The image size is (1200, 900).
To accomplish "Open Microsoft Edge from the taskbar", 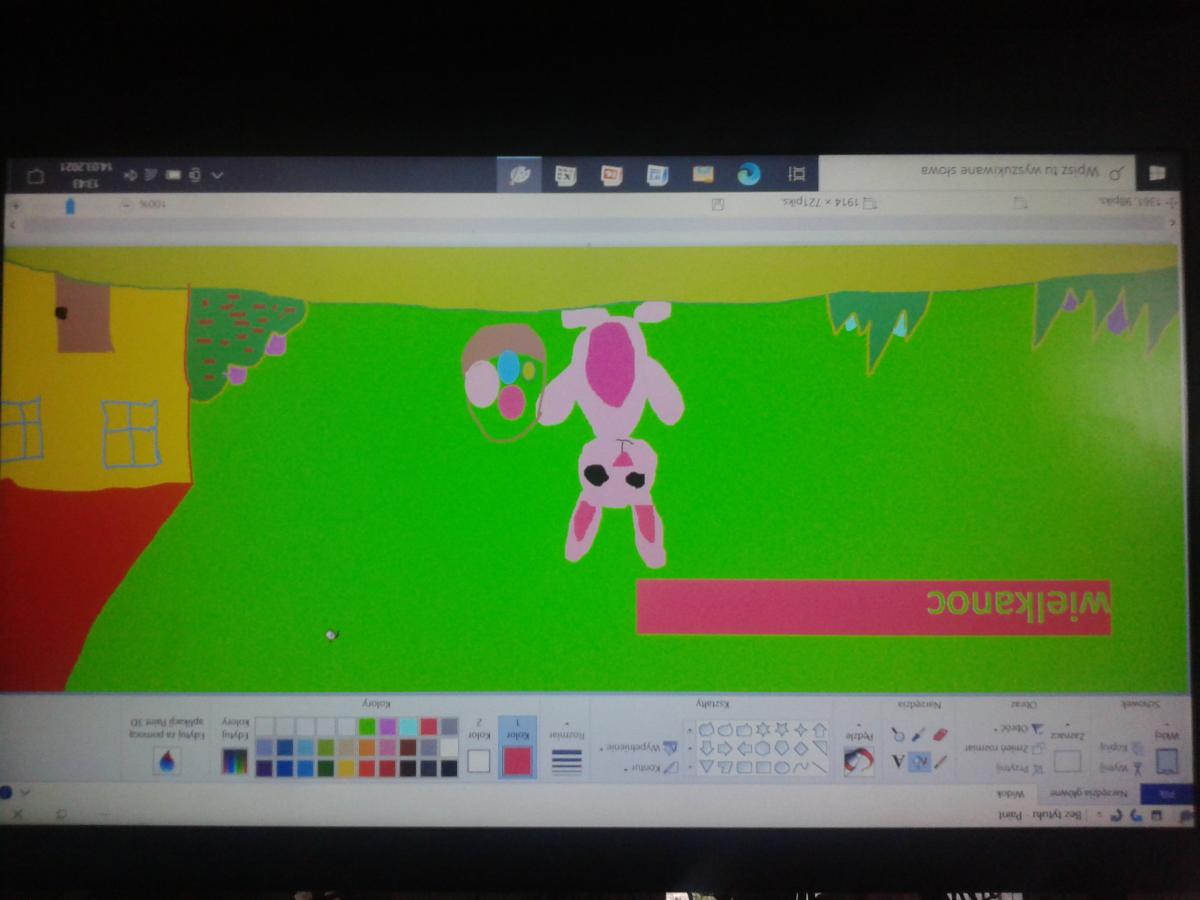I will click(x=748, y=174).
